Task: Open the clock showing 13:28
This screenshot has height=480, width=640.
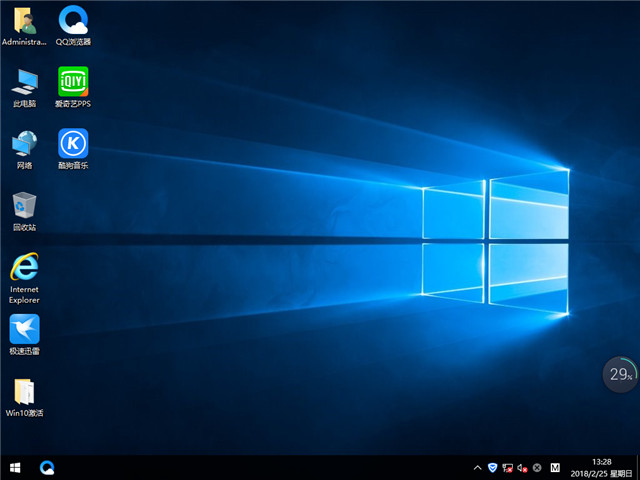Action: pyautogui.click(x=602, y=468)
